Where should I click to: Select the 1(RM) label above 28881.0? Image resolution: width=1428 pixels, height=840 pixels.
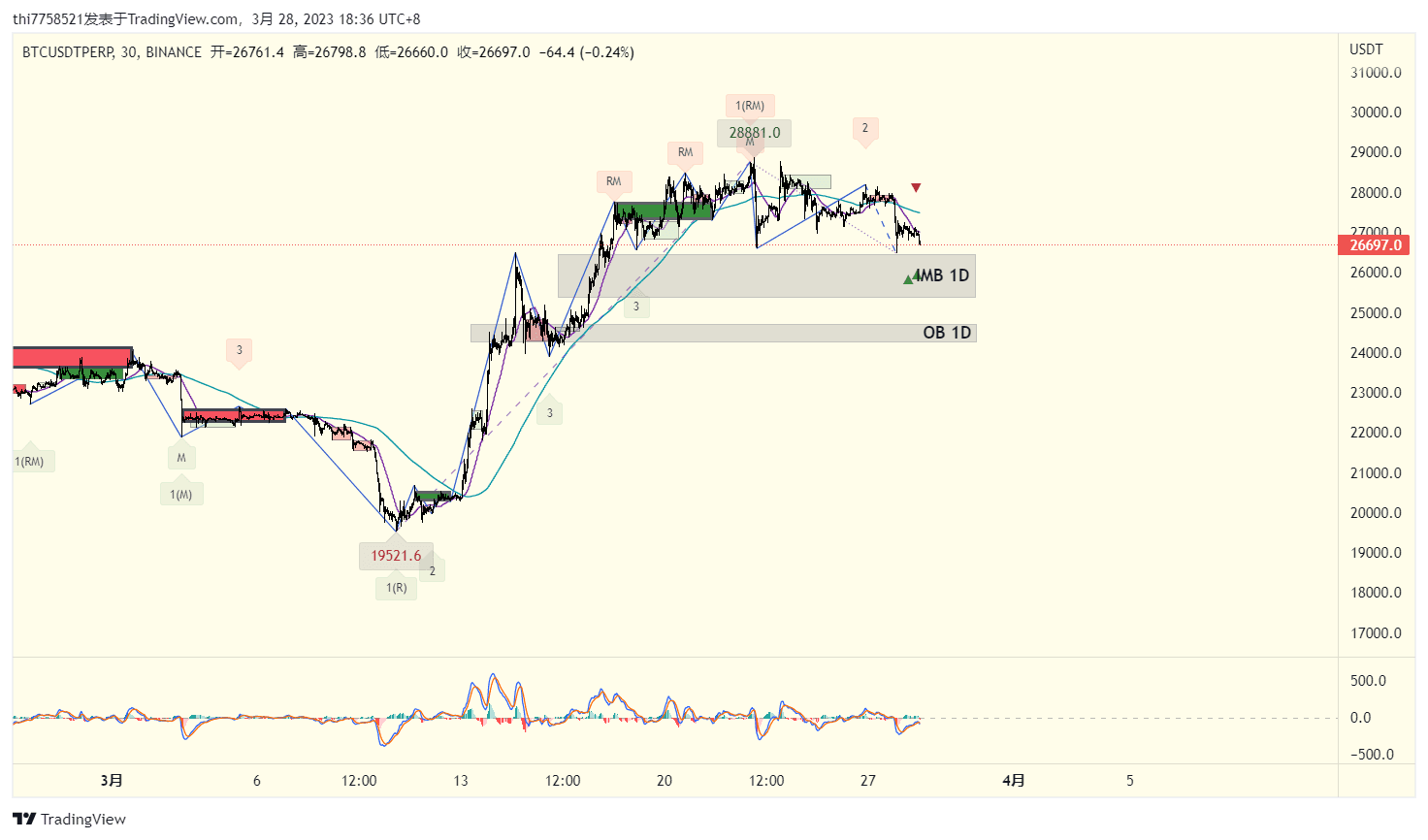click(750, 106)
